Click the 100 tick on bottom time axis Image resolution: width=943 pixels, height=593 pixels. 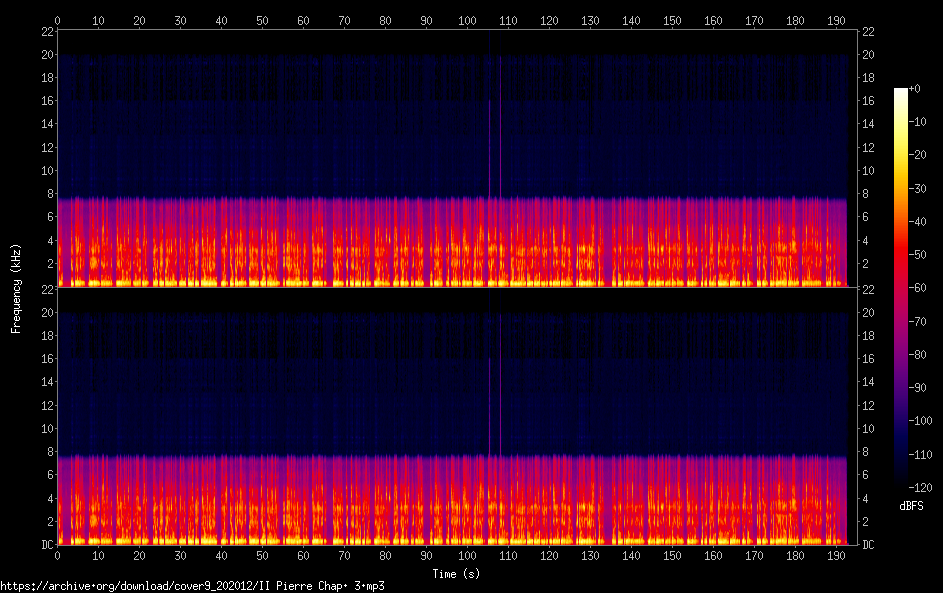pos(467,556)
